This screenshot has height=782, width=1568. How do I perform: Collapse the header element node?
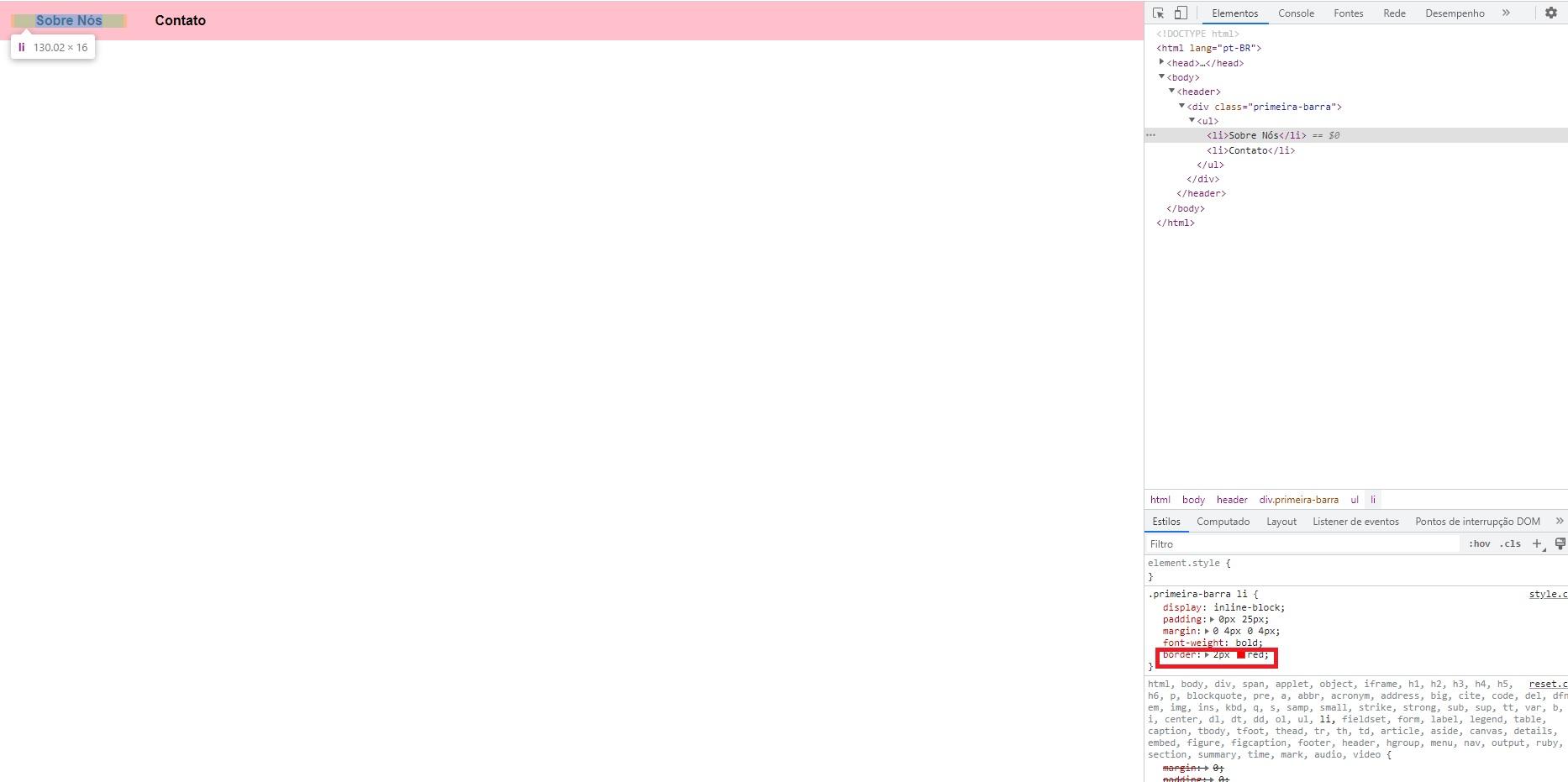click(x=1171, y=91)
